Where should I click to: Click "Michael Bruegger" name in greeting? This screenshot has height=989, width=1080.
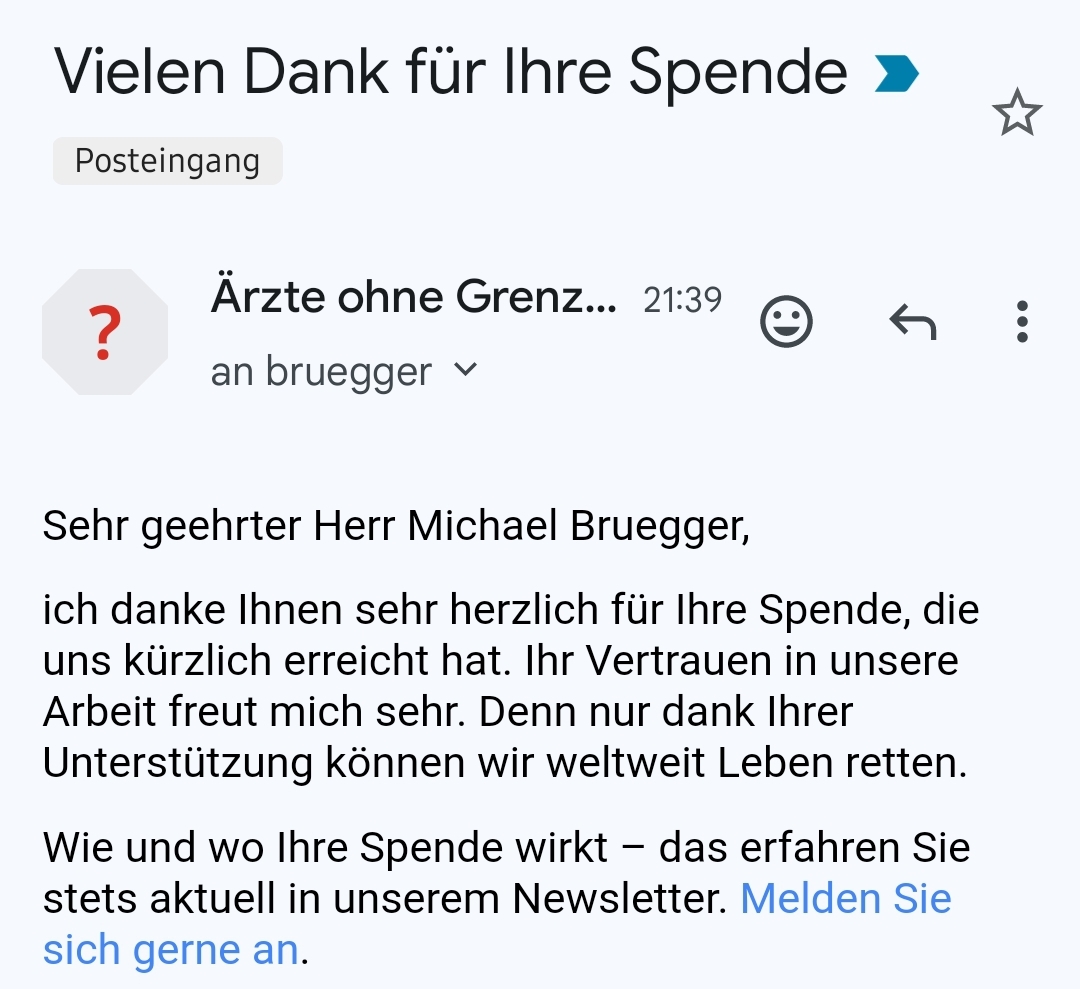(x=577, y=527)
